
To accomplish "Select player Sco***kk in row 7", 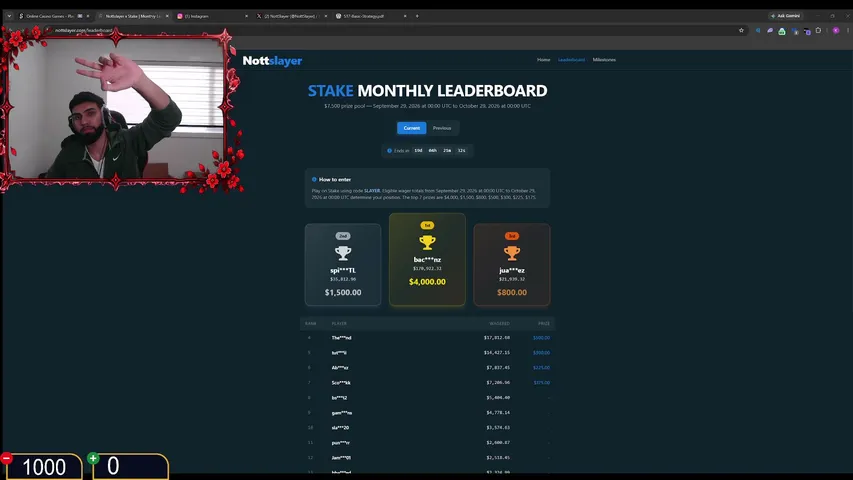I will [x=341, y=383].
